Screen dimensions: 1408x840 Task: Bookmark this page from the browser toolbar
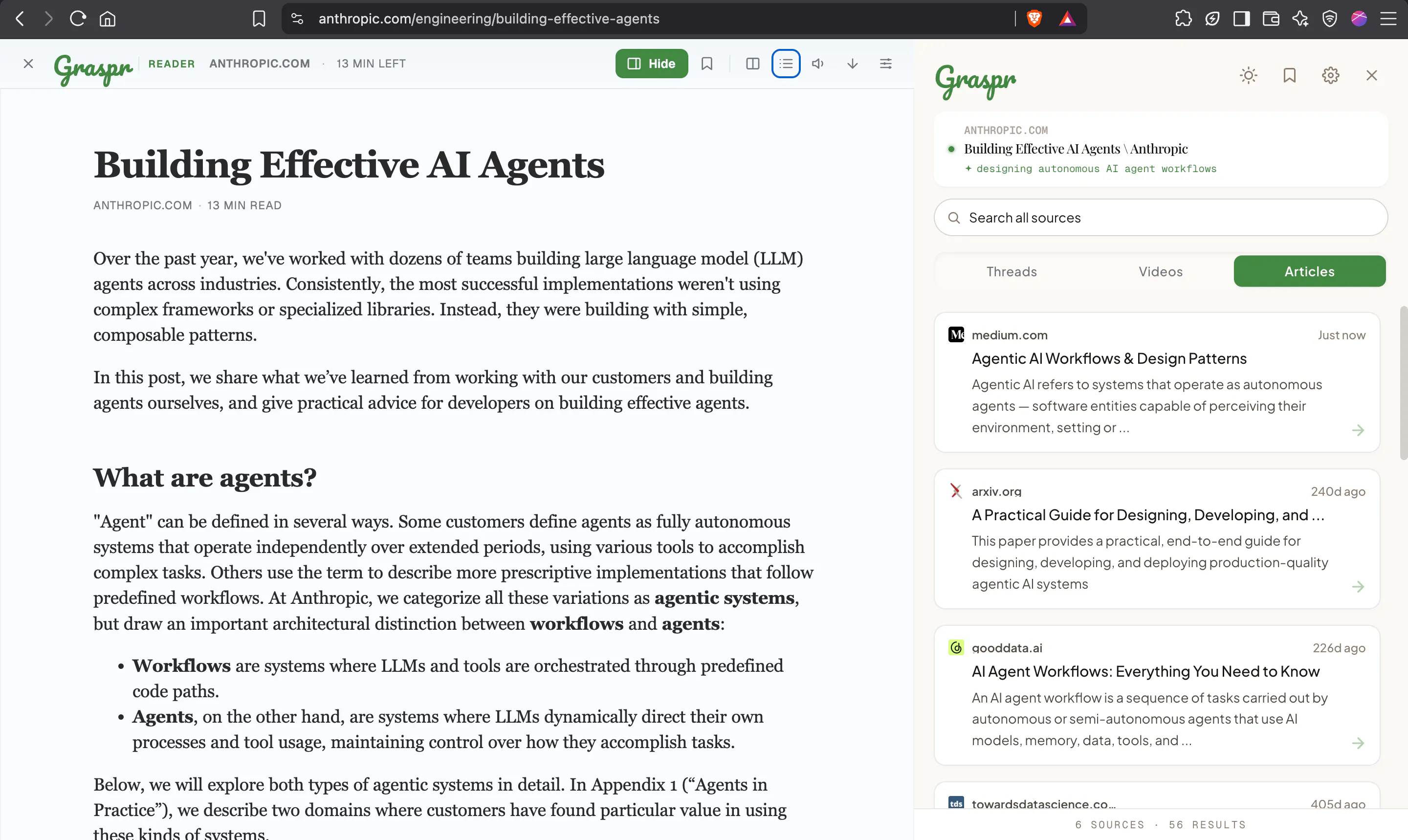click(259, 19)
